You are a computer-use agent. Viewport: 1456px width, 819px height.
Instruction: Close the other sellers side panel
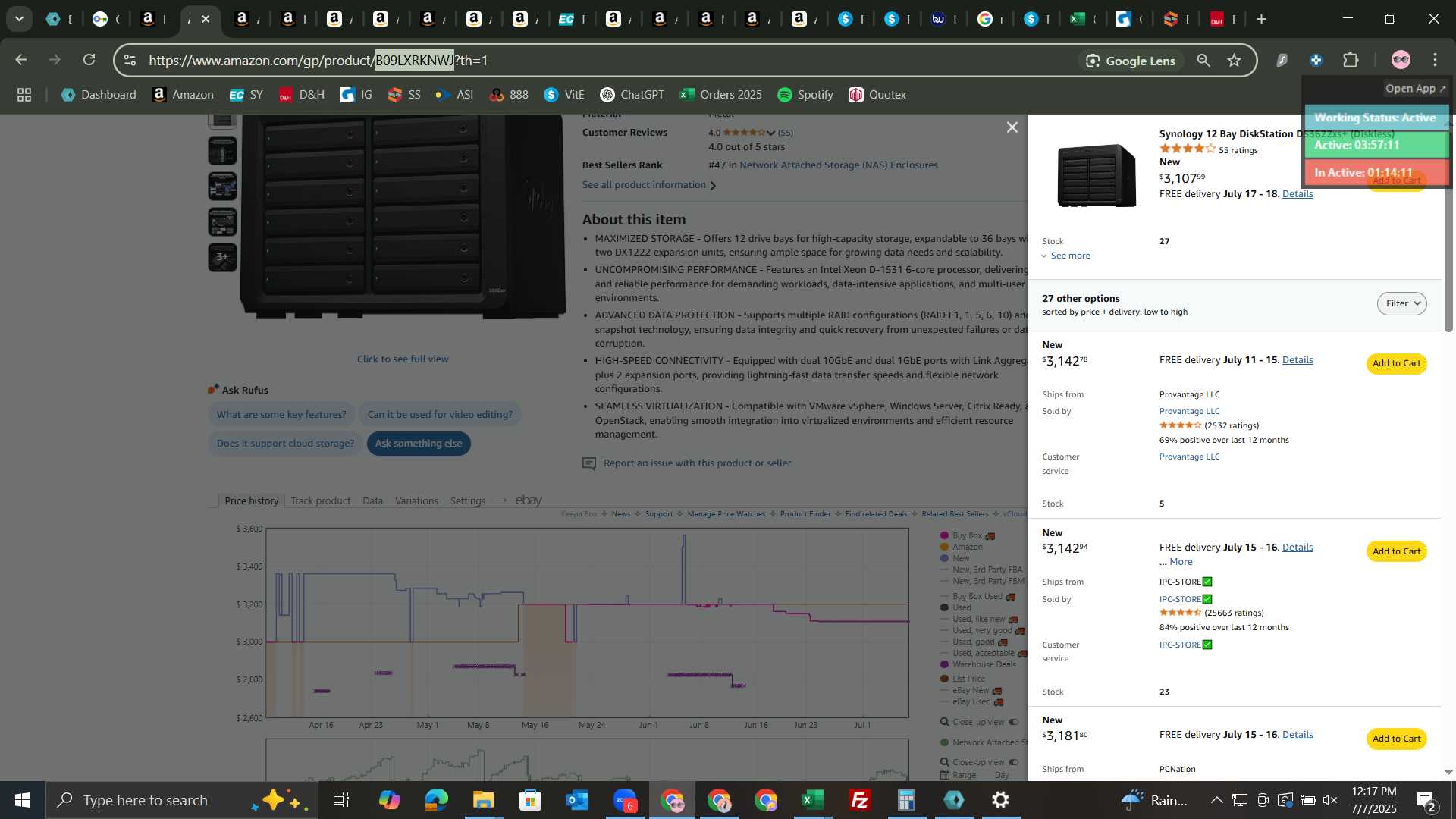(1012, 127)
